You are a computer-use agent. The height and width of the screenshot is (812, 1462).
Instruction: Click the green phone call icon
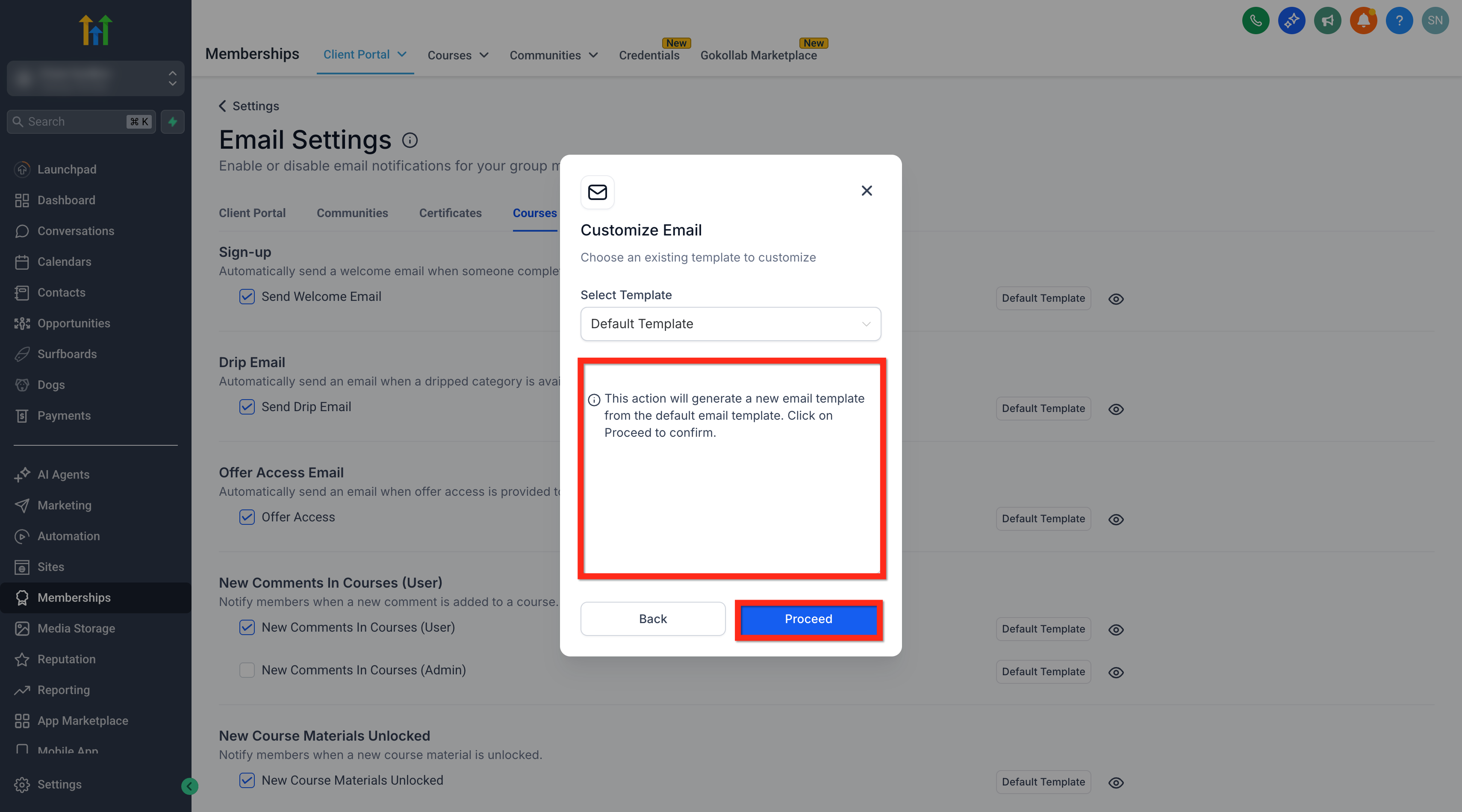point(1256,21)
